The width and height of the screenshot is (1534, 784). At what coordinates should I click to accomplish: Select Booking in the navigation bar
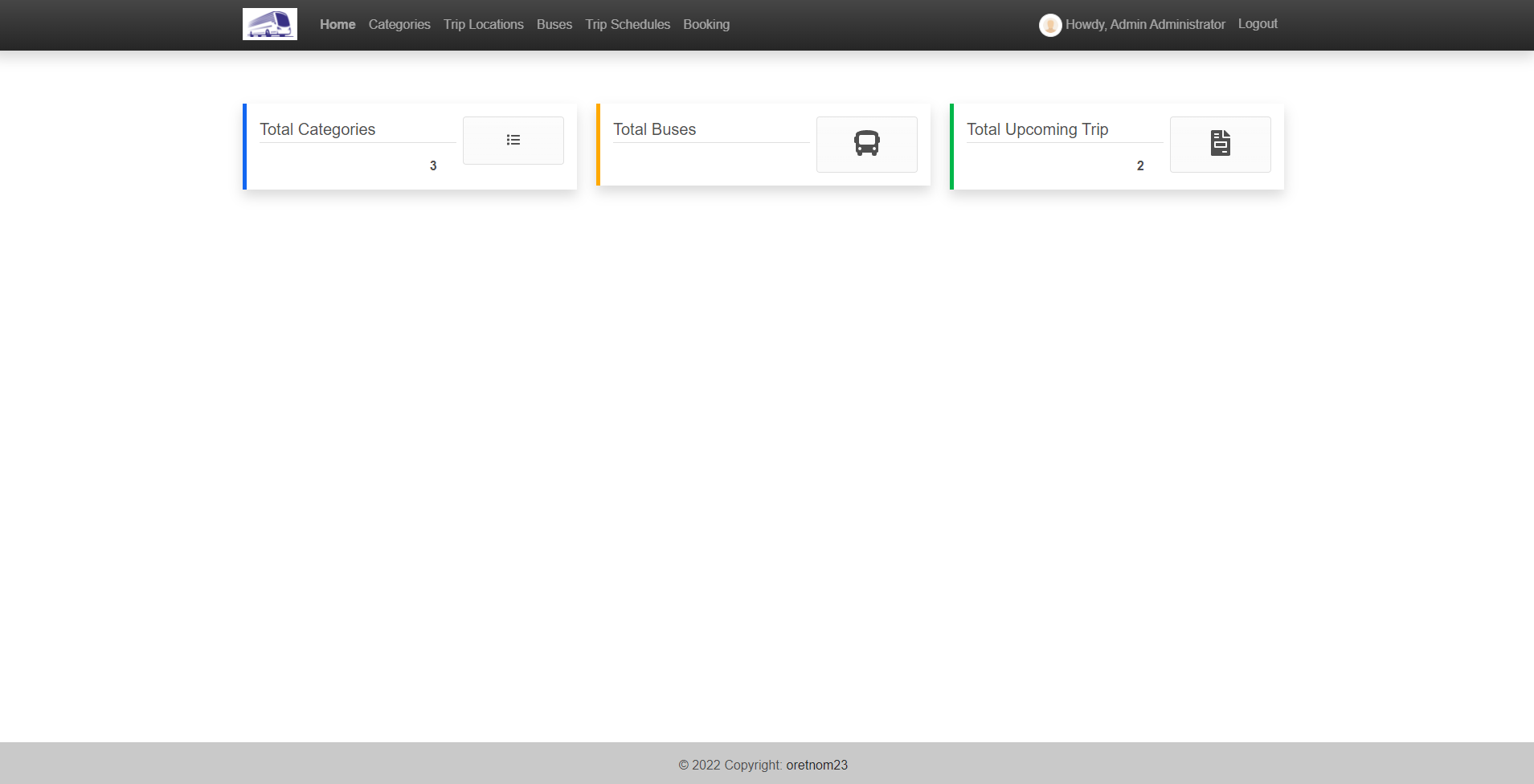pos(706,24)
